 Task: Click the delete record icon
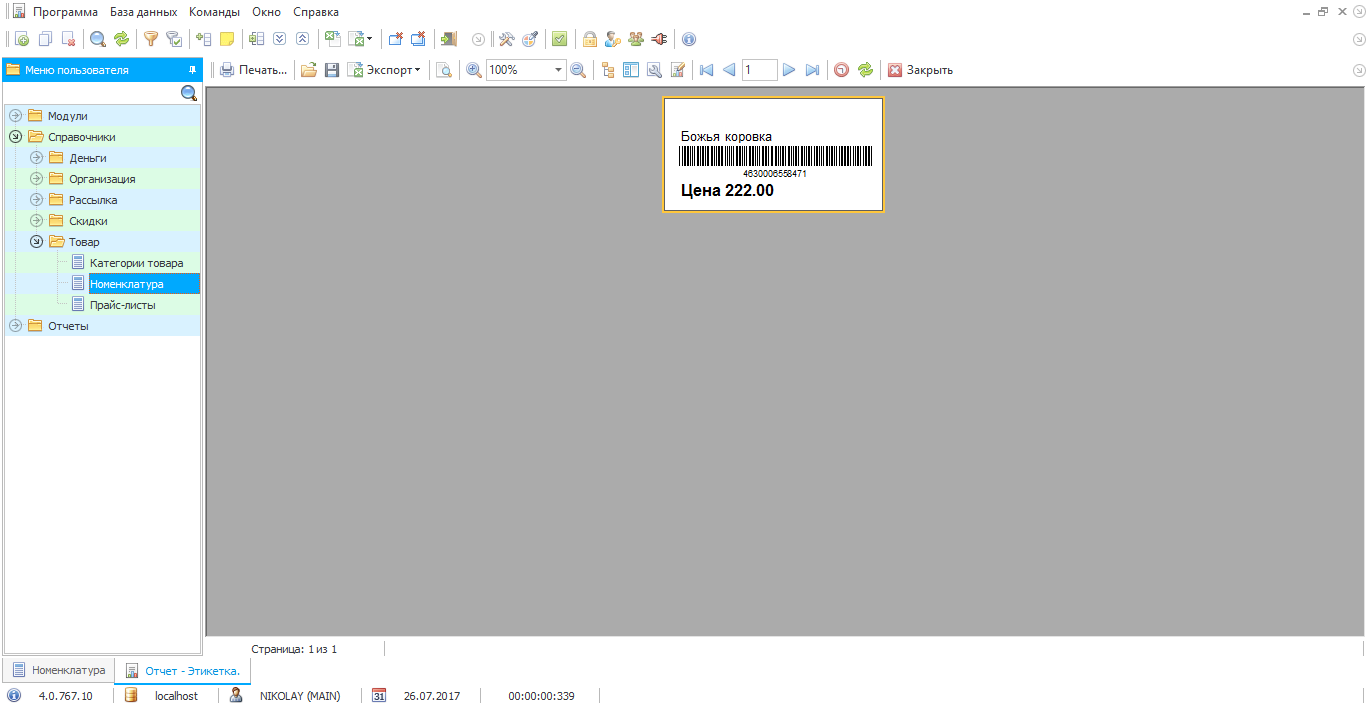68,40
